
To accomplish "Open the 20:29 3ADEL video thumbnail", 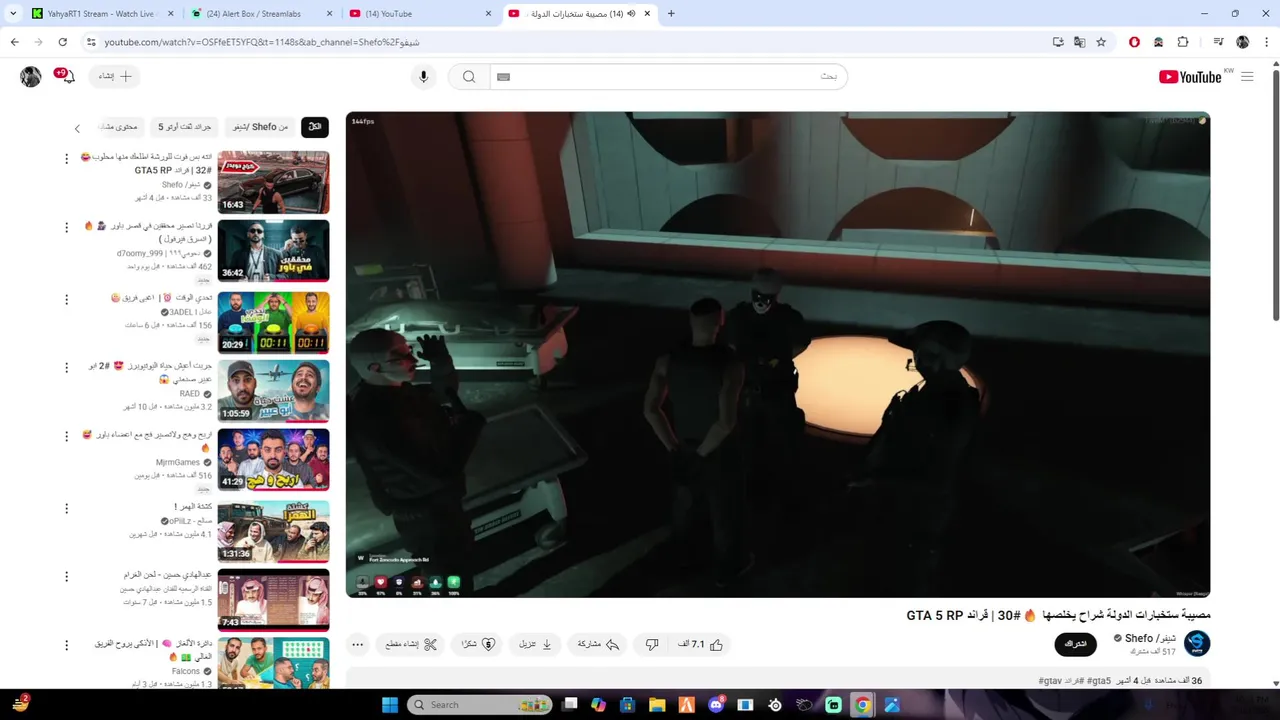I will 273,322.
